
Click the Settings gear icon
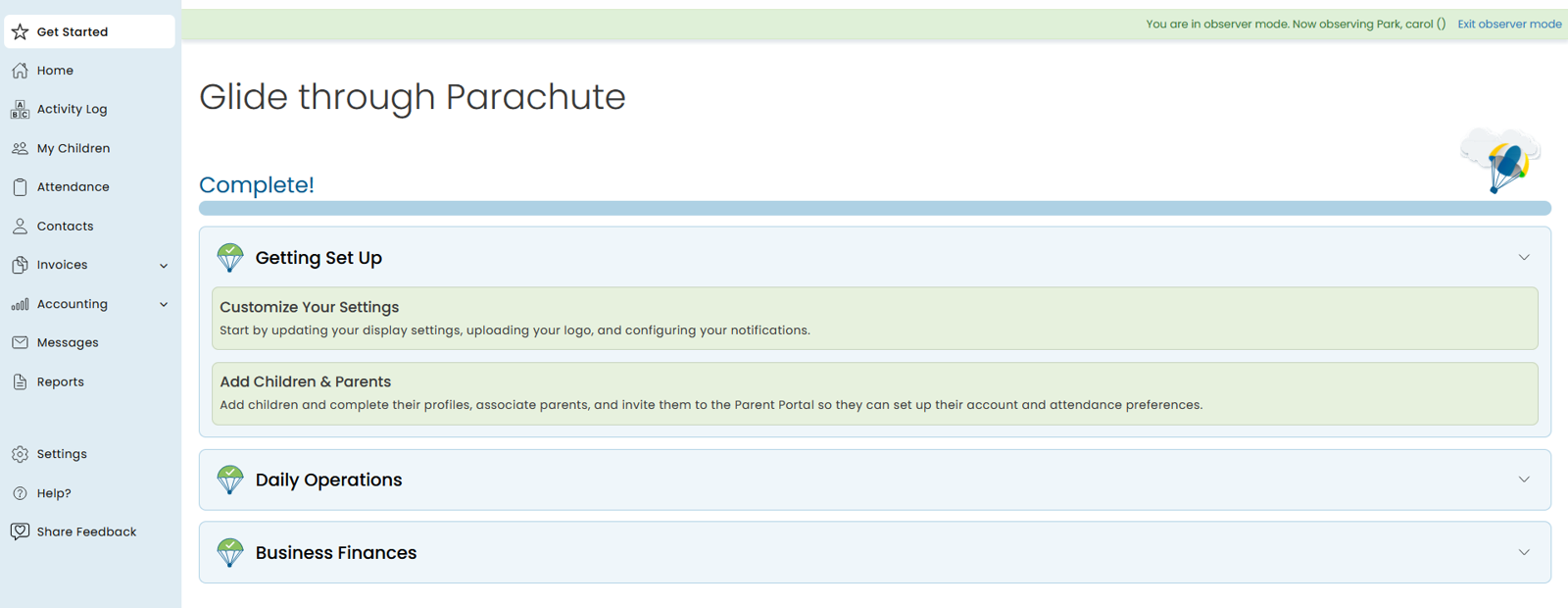point(20,454)
